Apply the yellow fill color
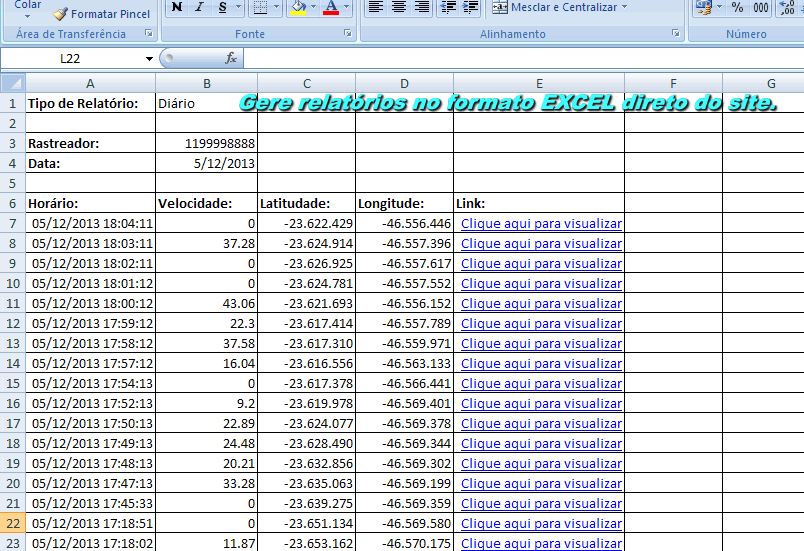The width and height of the screenshot is (804, 551). coord(297,7)
